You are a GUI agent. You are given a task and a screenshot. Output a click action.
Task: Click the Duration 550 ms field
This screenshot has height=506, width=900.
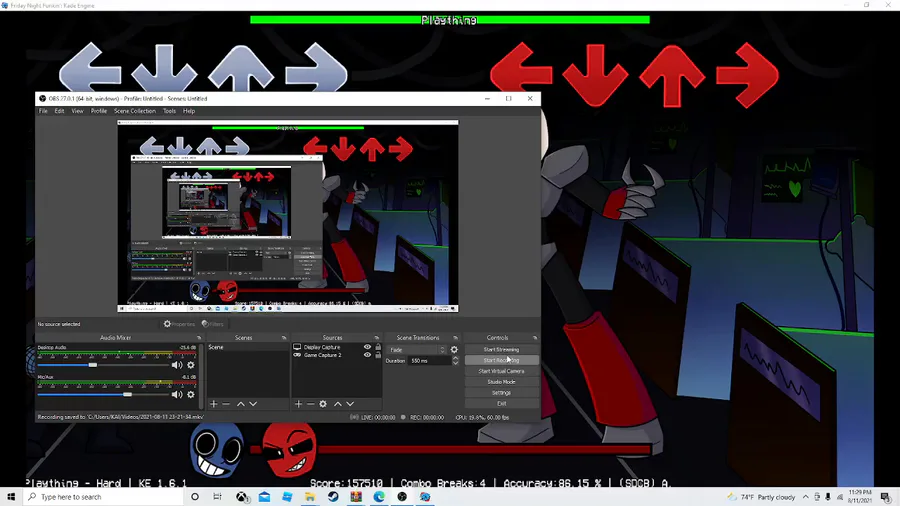click(430, 361)
